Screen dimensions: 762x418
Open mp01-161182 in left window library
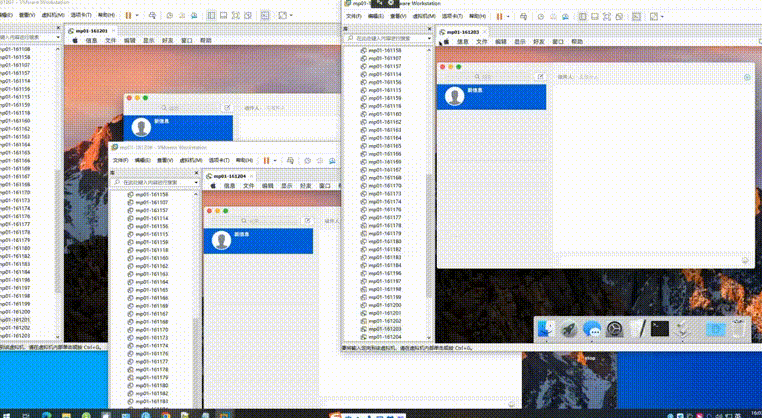(x=15, y=256)
